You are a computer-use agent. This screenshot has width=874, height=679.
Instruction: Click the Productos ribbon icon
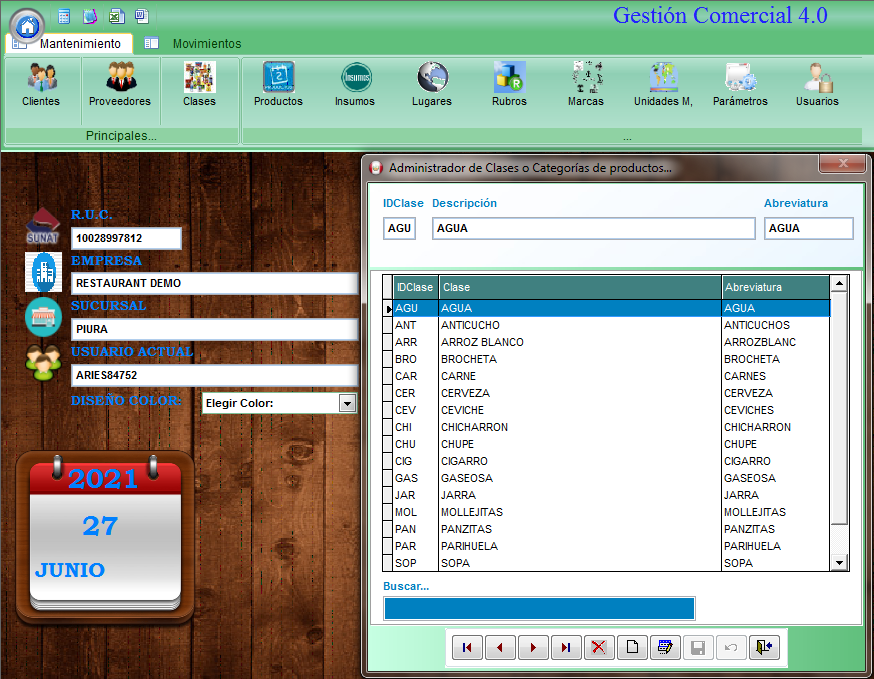278,84
